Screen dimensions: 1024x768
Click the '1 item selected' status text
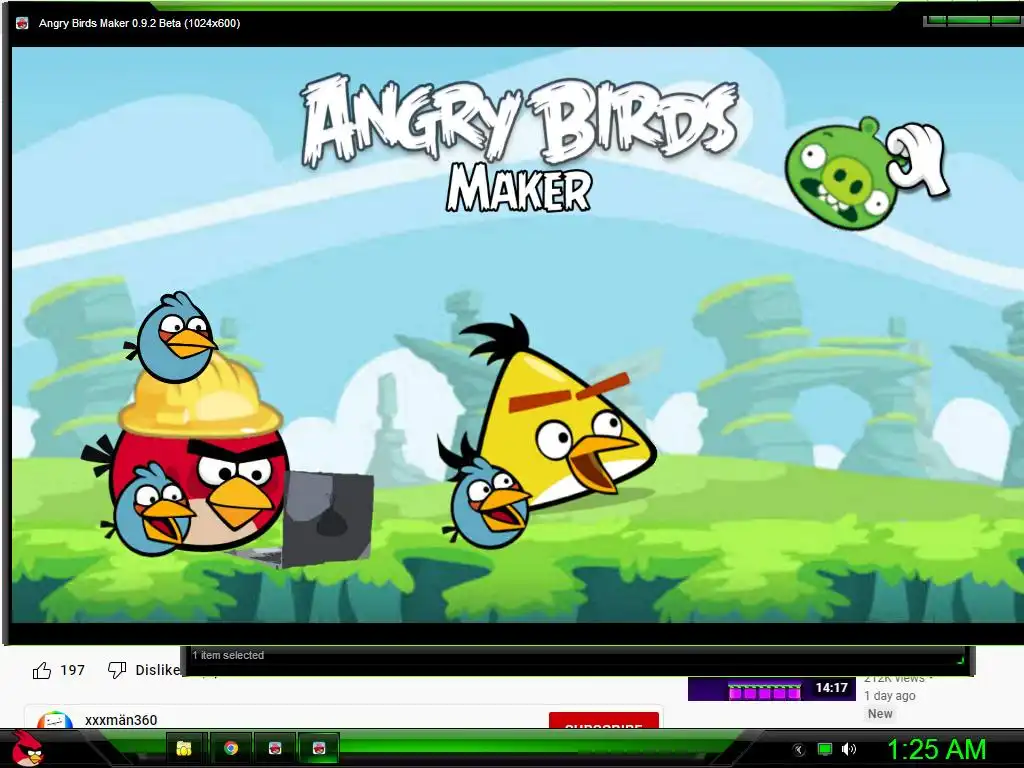(x=228, y=655)
